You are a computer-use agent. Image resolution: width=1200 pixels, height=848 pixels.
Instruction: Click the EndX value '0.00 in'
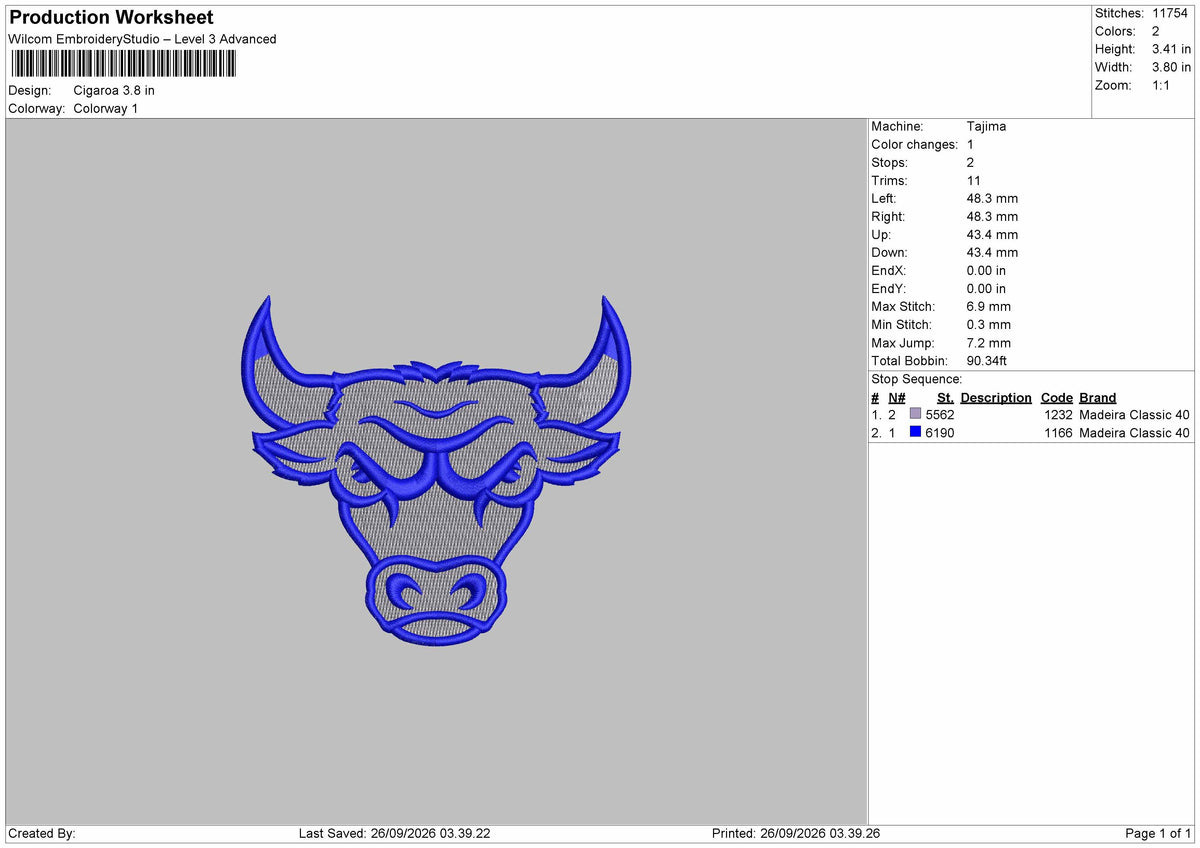pos(986,270)
